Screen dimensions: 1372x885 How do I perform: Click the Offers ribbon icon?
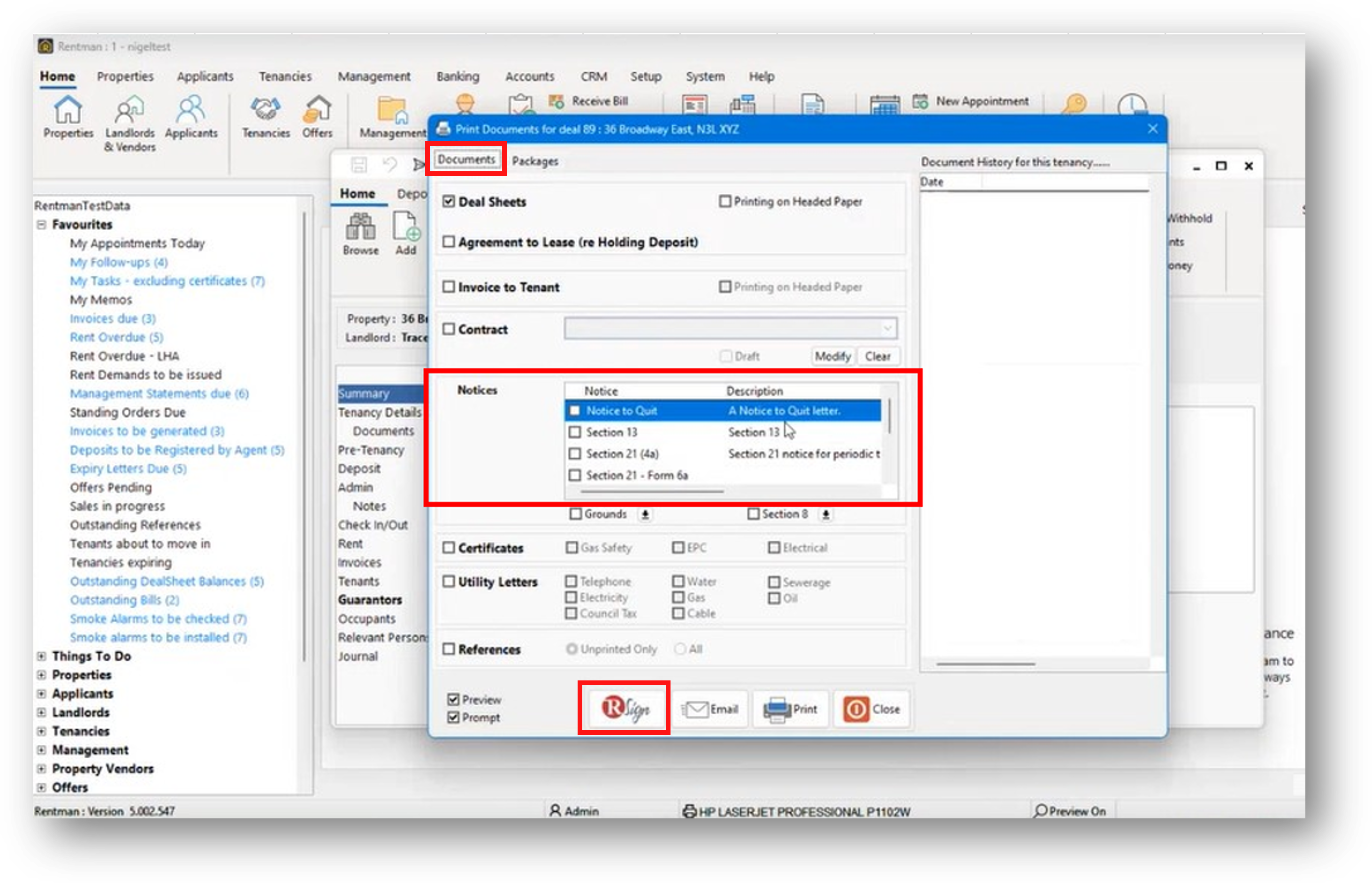[317, 110]
